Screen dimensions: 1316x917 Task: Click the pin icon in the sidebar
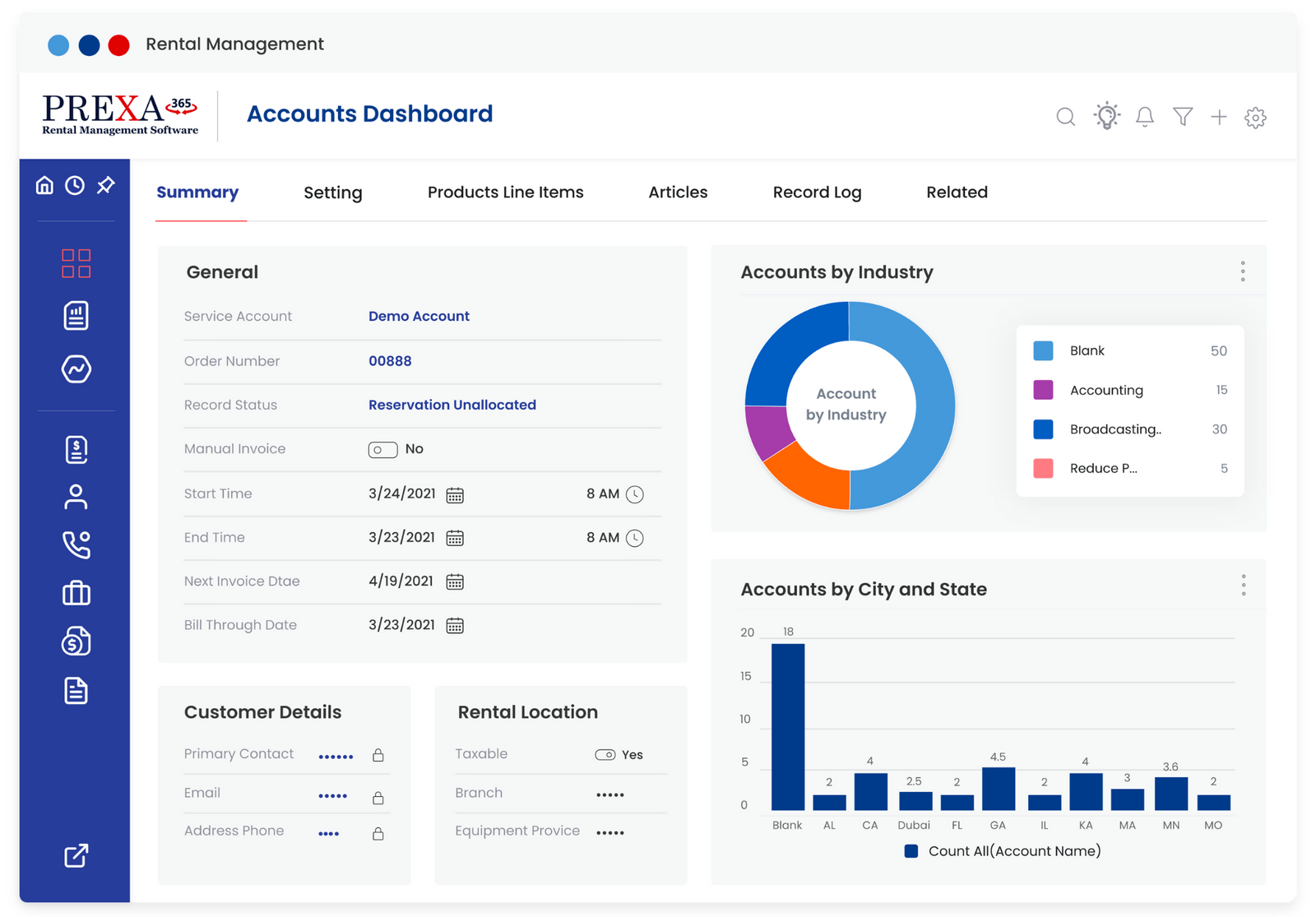106,184
